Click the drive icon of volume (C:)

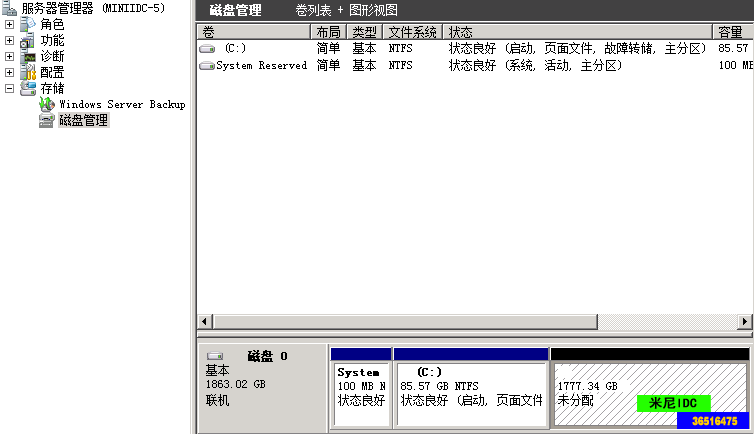pos(207,49)
